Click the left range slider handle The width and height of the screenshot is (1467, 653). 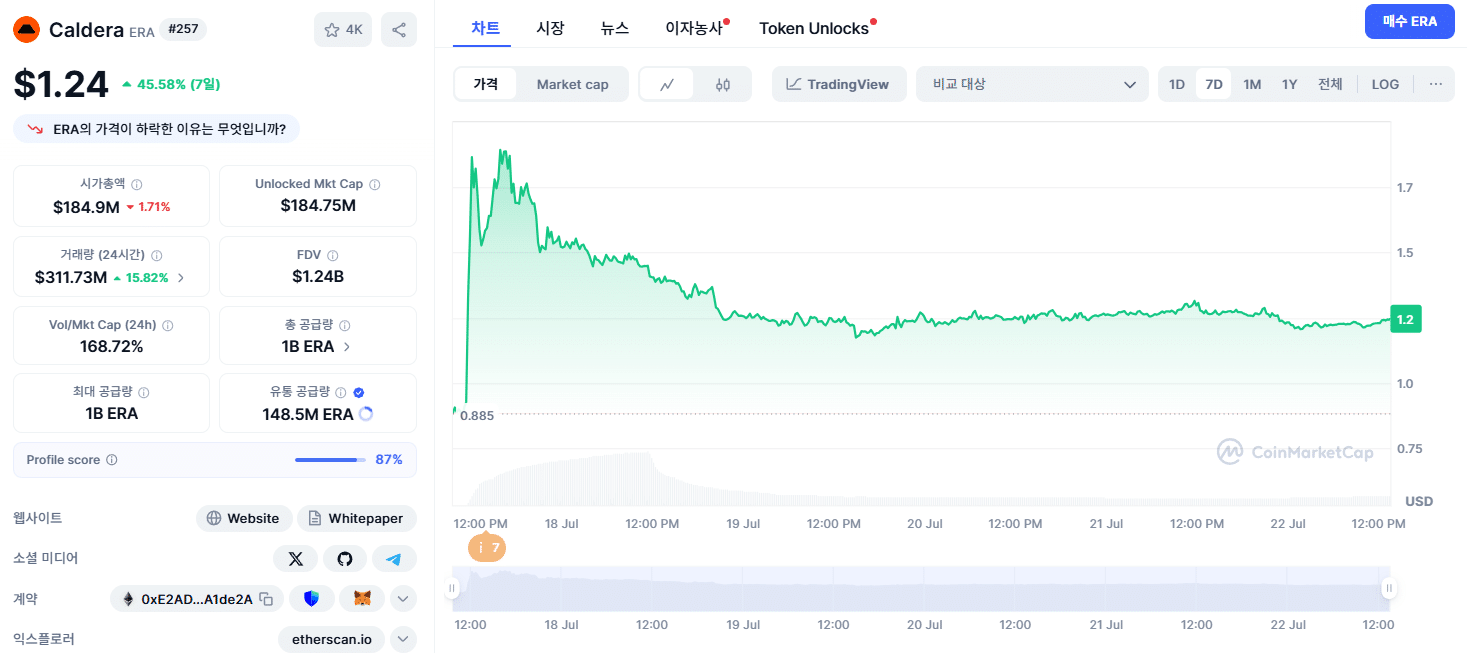click(x=452, y=589)
